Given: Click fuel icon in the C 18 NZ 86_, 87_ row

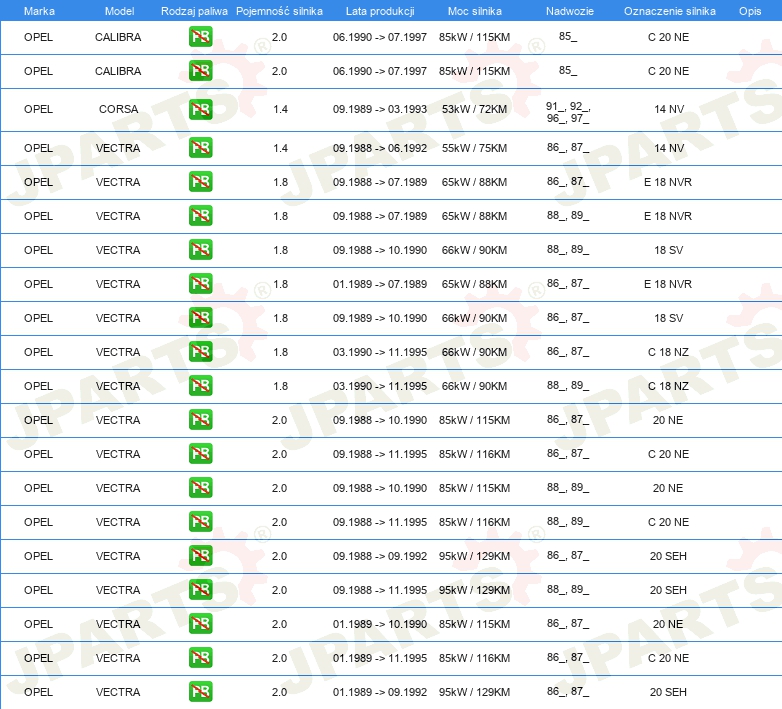Looking at the screenshot, I should coord(200,352).
